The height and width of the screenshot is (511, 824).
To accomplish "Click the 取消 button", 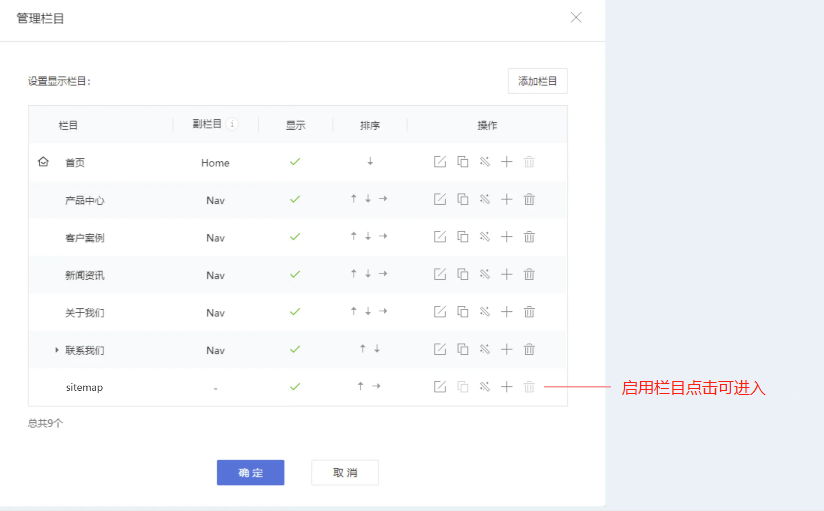I will coord(344,472).
